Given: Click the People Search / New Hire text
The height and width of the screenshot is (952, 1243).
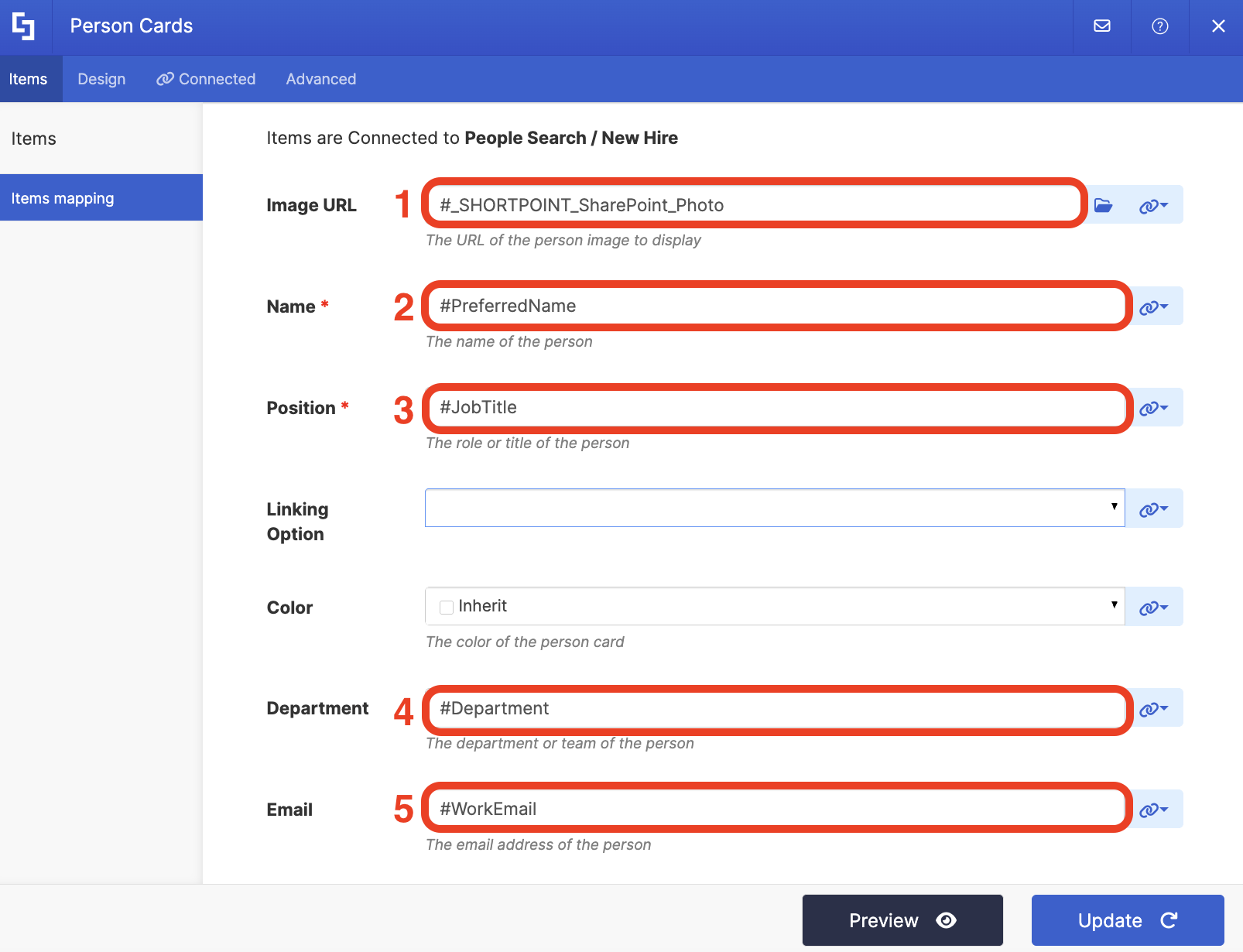Looking at the screenshot, I should [x=571, y=138].
